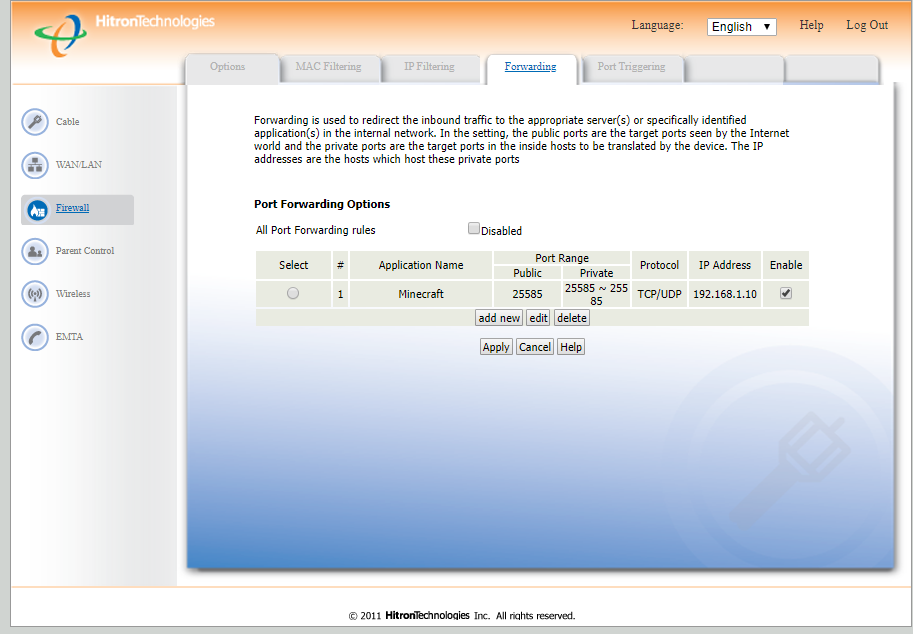Click Apply to save forwarding rules
This screenshot has height=634, width=913.
[496, 347]
